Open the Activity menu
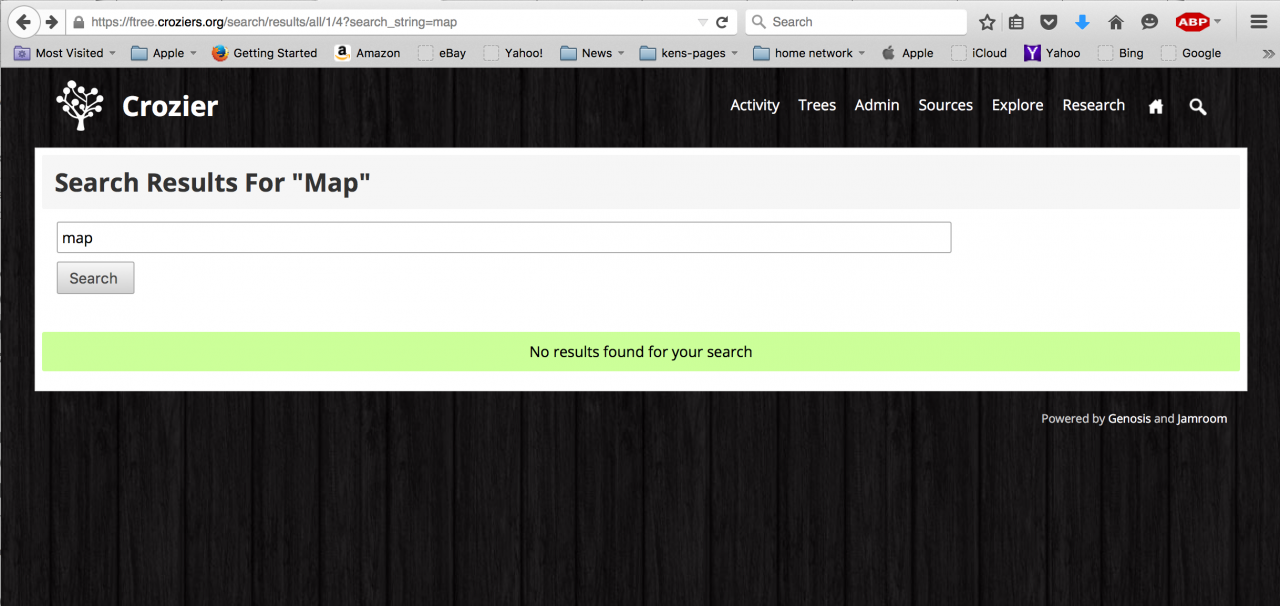Screen dimensions: 1280x606 point(755,105)
